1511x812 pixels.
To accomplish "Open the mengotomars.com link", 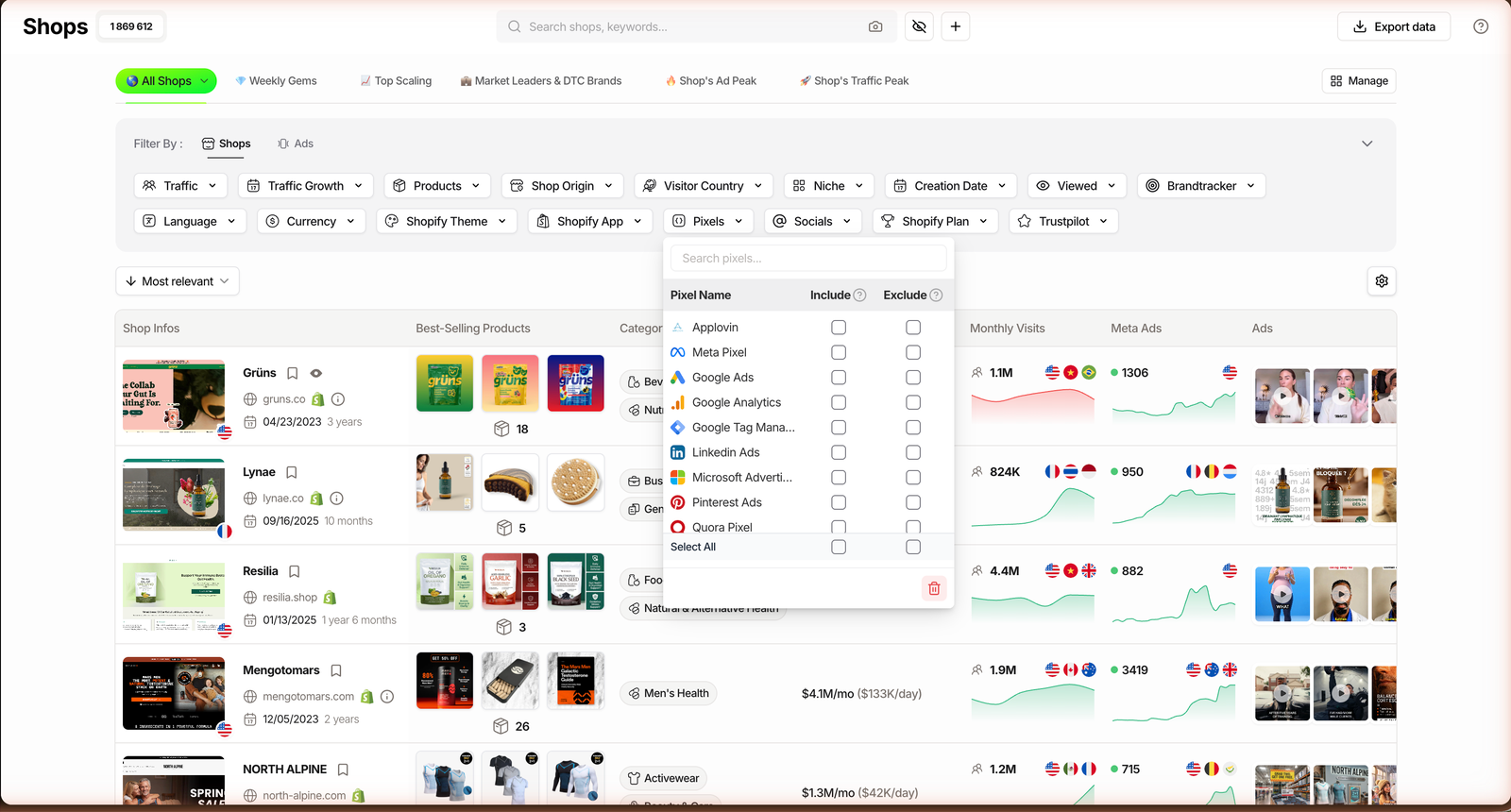I will 308,697.
